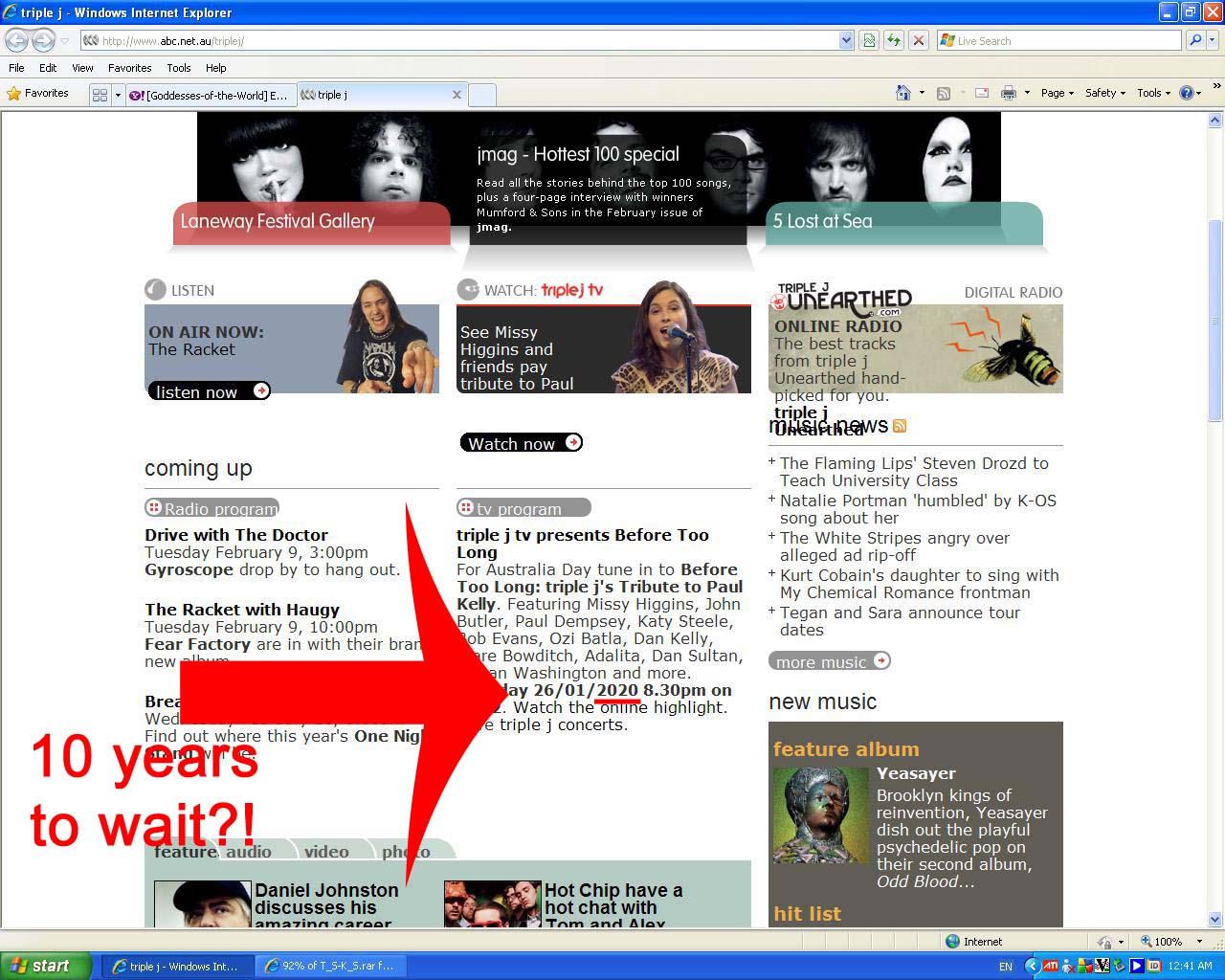Expand the Tools command bar dropdown

(1153, 93)
